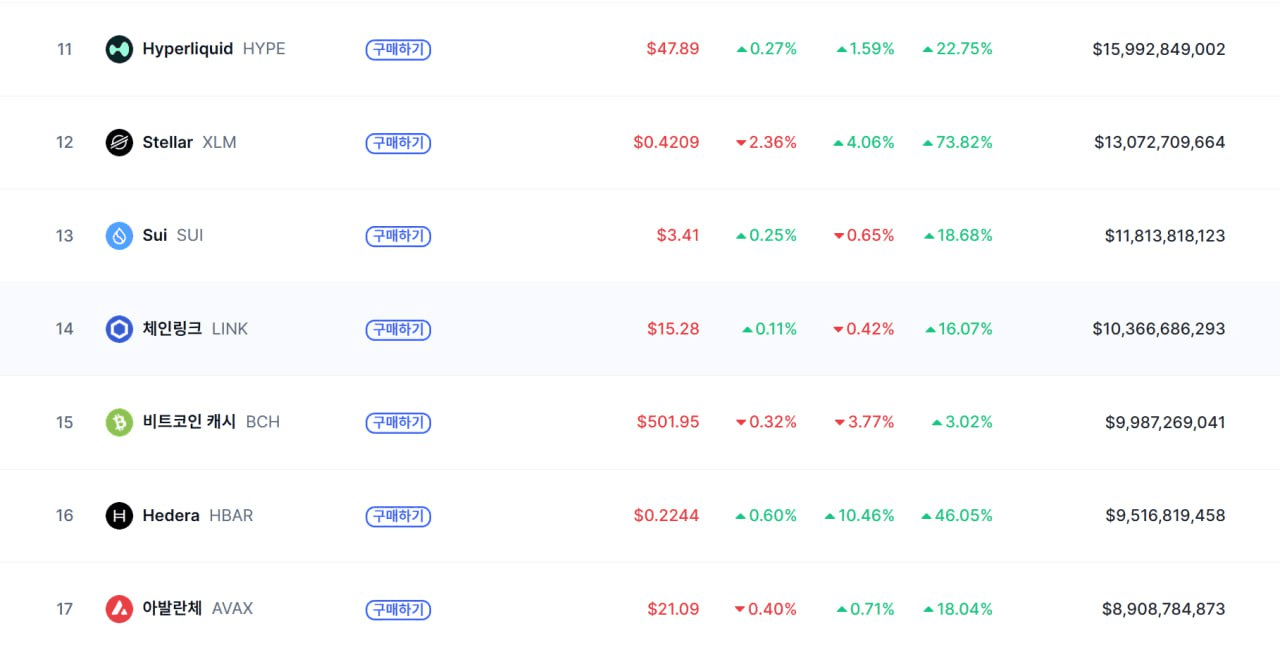Screen dimensions: 1280x645
Task: Open the 체인링크 LINK name link
Action: pos(195,329)
